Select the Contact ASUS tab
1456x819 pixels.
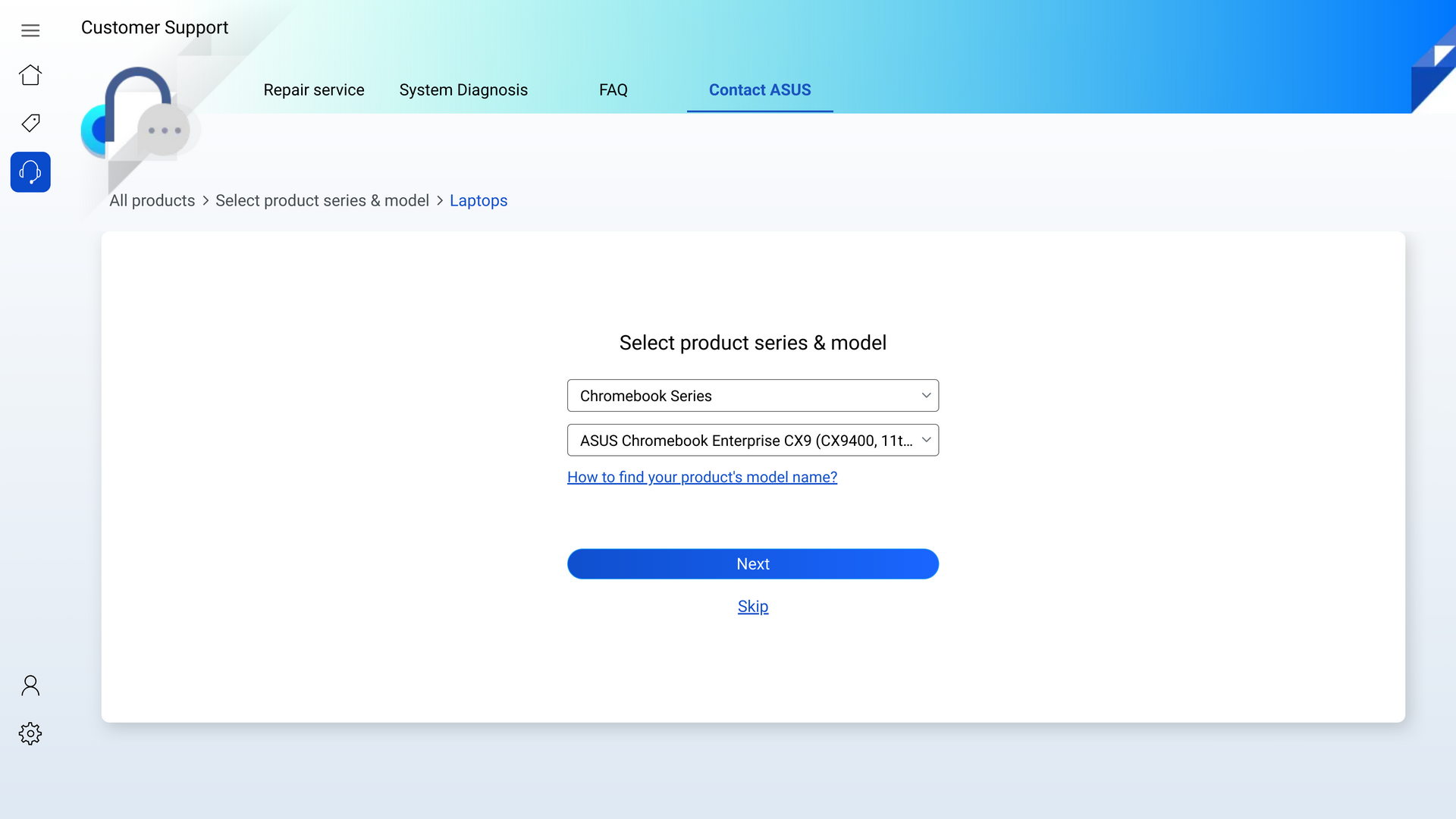tap(760, 89)
